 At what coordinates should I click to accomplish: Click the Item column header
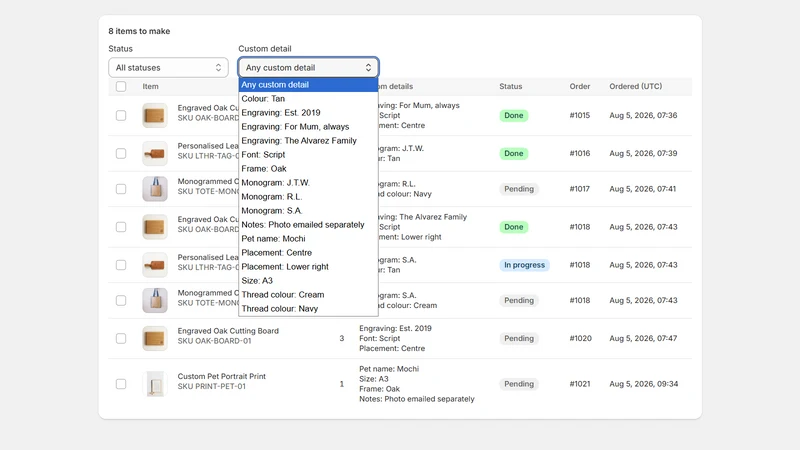[x=151, y=87]
